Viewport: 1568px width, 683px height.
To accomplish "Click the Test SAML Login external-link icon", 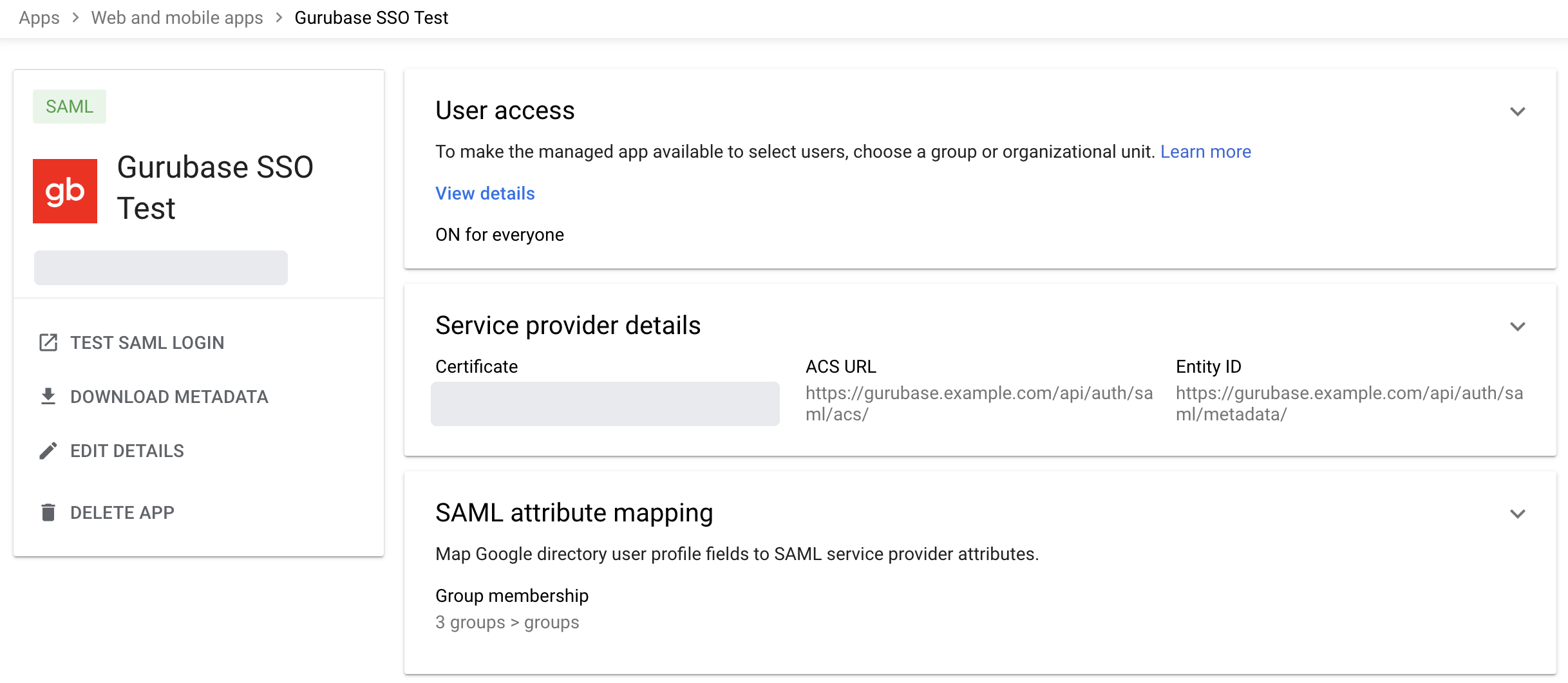I will pyautogui.click(x=48, y=342).
